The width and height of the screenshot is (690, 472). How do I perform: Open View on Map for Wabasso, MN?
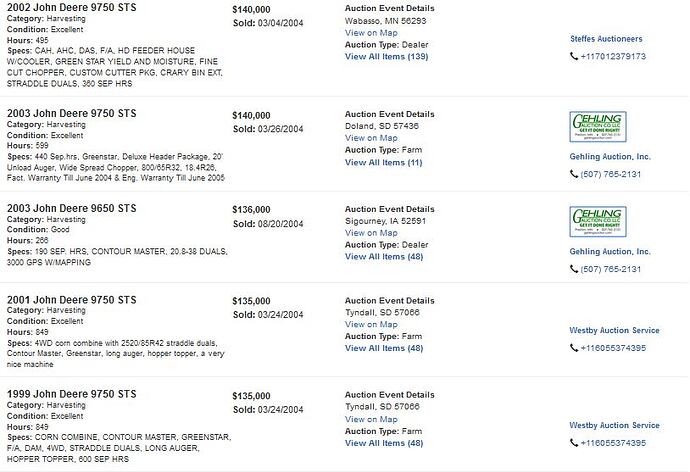point(371,33)
